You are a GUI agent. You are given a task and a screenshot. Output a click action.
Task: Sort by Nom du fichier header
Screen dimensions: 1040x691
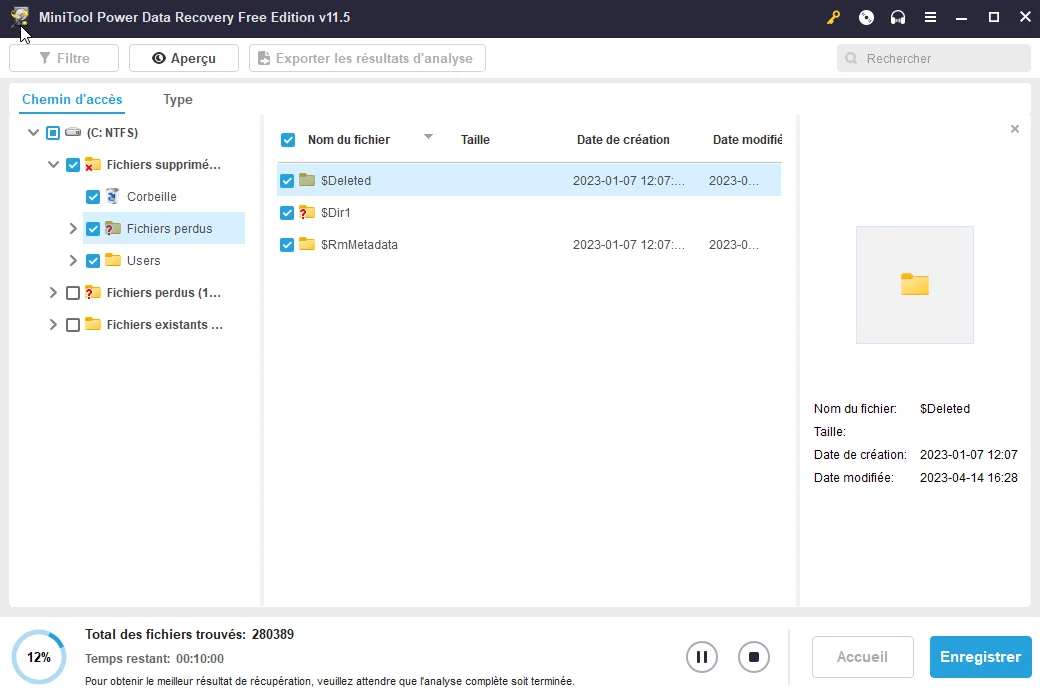(349, 140)
